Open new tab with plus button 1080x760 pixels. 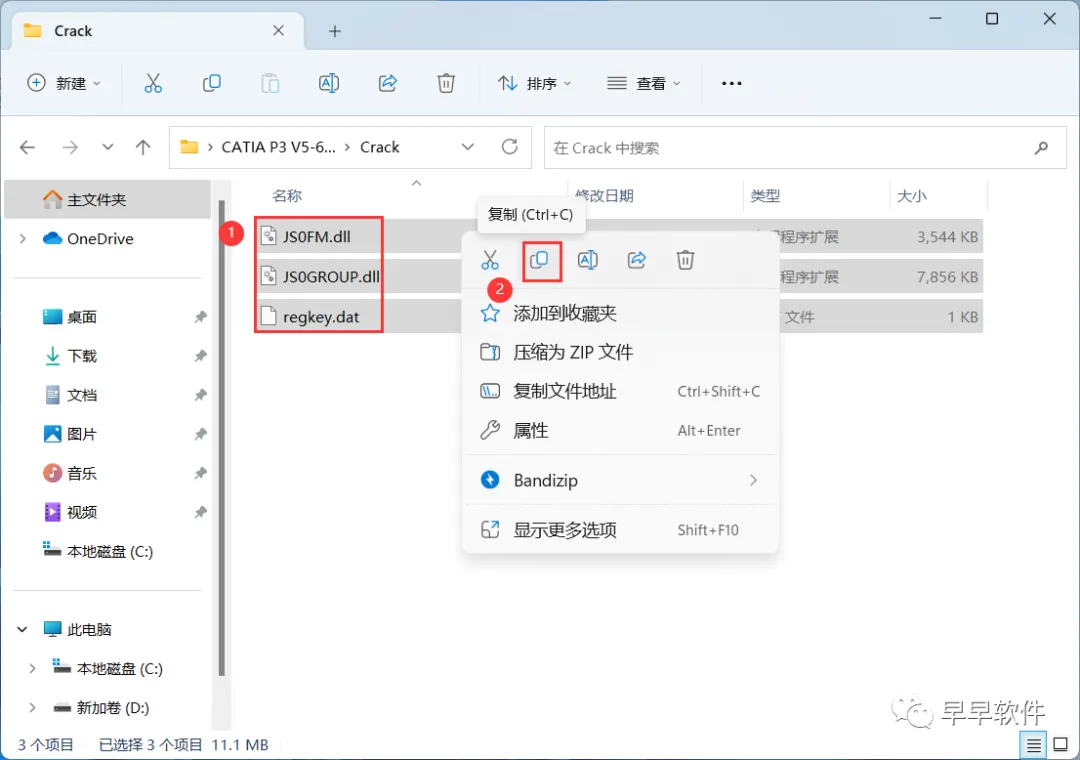[335, 31]
